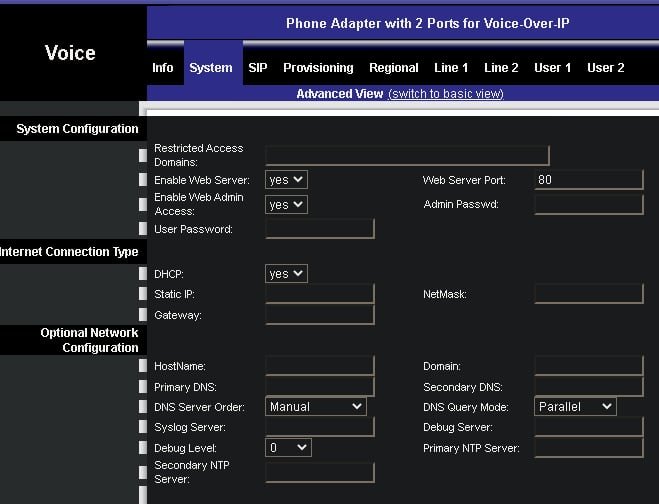Switch to the User 2 tab
Screen dimensions: 659x504
606,68
